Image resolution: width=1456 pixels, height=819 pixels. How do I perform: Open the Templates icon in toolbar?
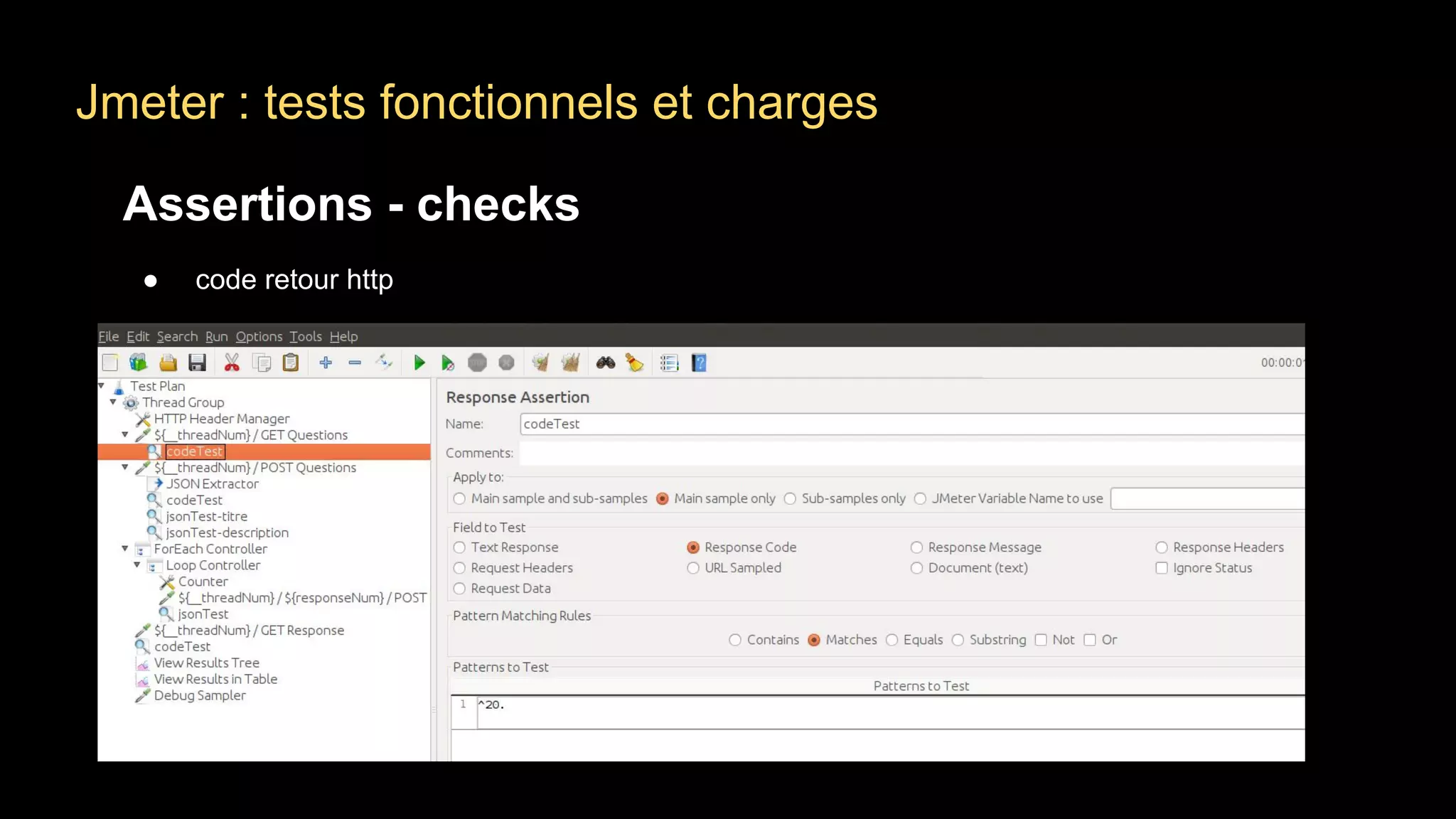(x=138, y=363)
